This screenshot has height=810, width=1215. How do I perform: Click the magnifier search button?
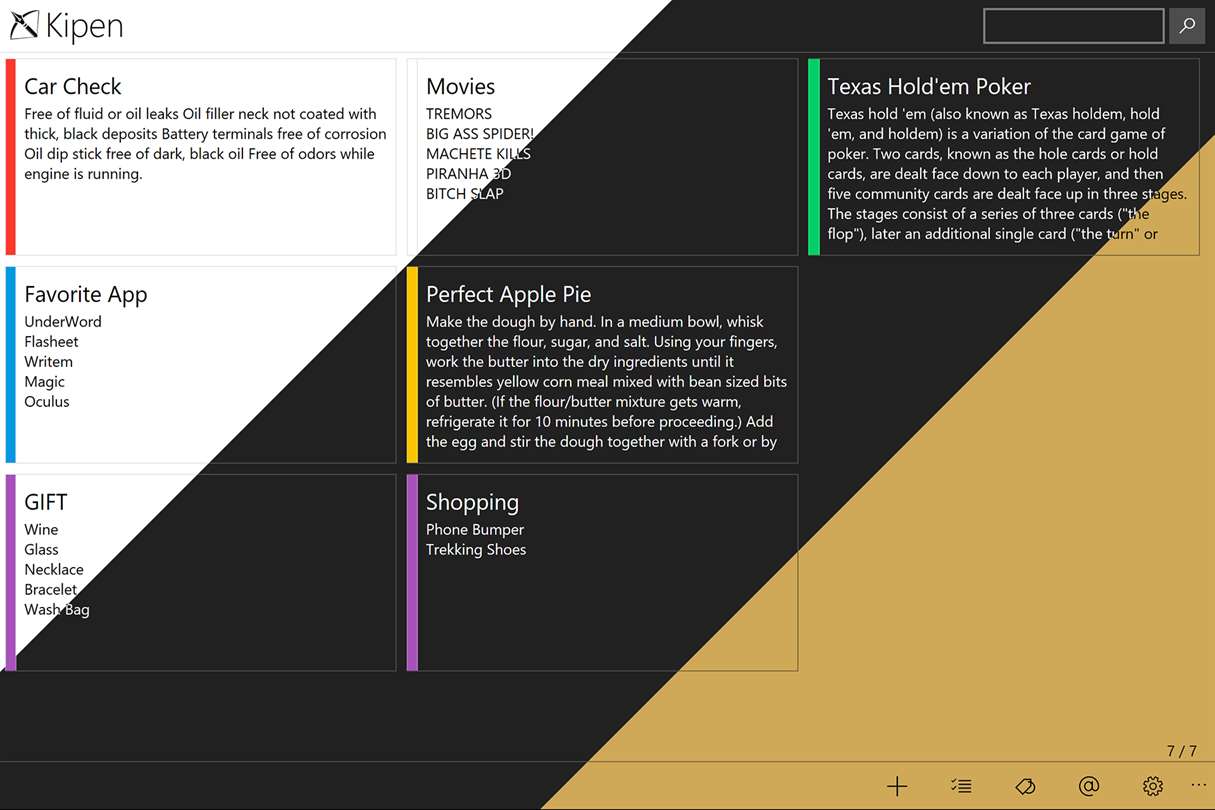(x=1187, y=26)
